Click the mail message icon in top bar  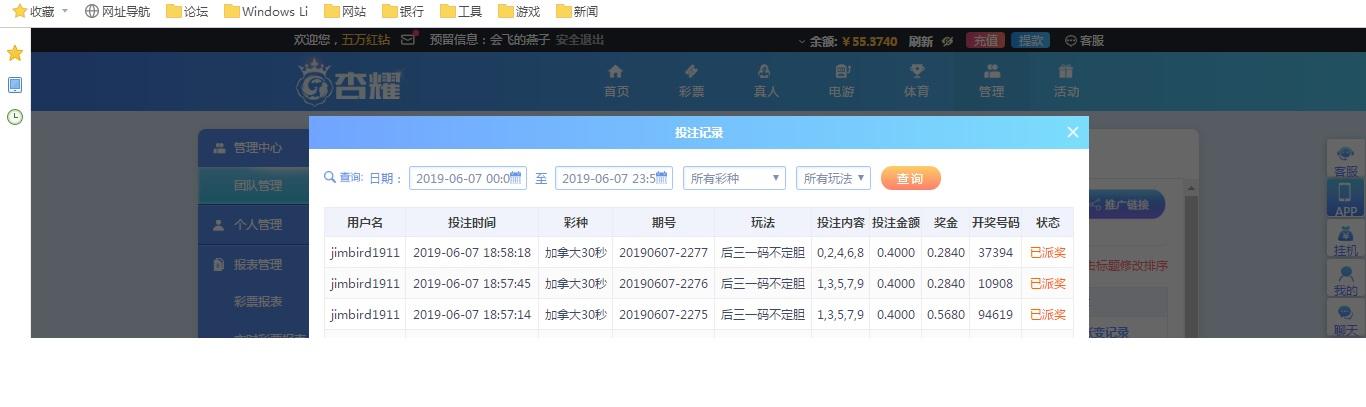(408, 40)
